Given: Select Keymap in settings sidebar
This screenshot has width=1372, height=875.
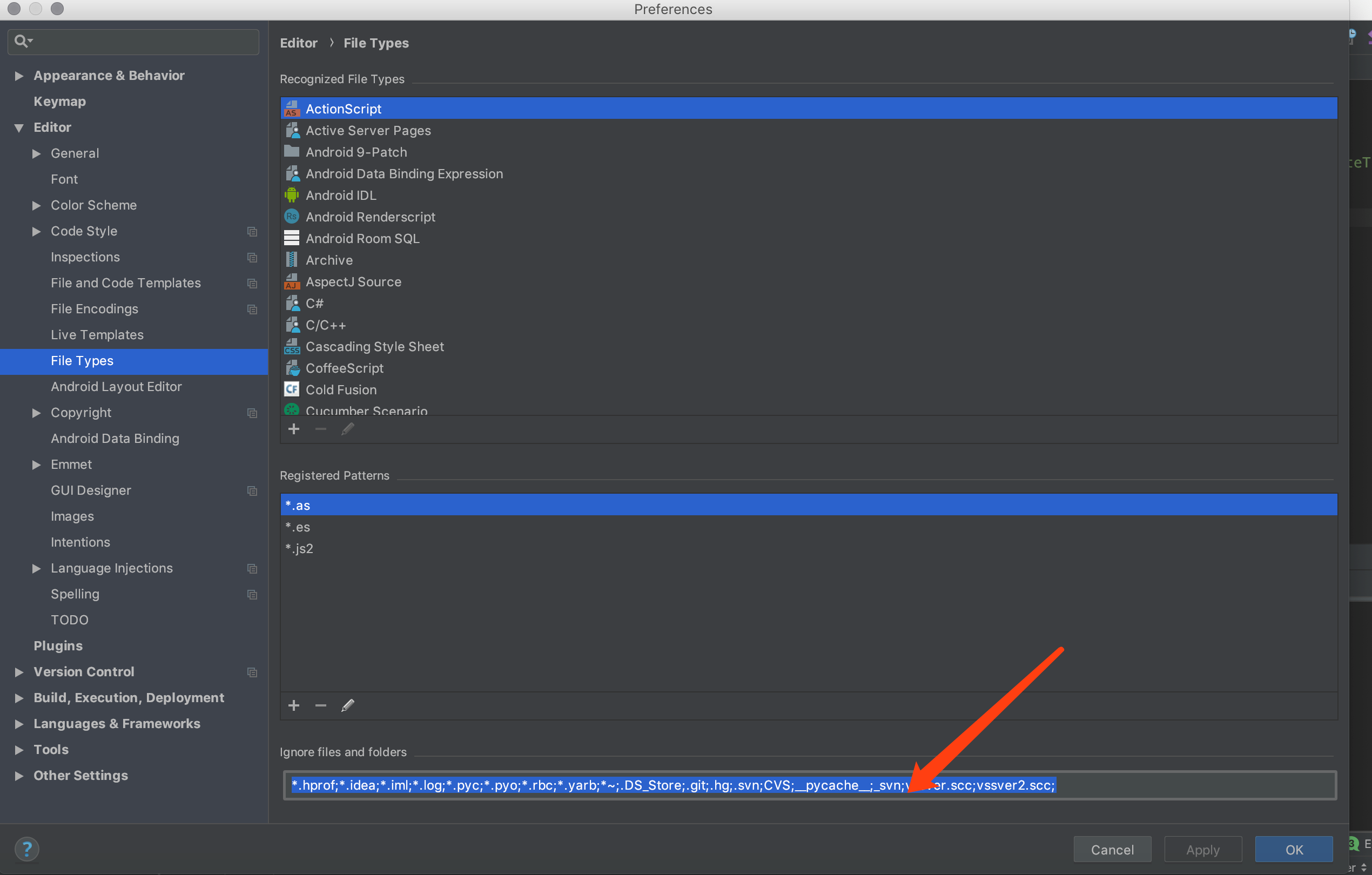Looking at the screenshot, I should (x=60, y=102).
